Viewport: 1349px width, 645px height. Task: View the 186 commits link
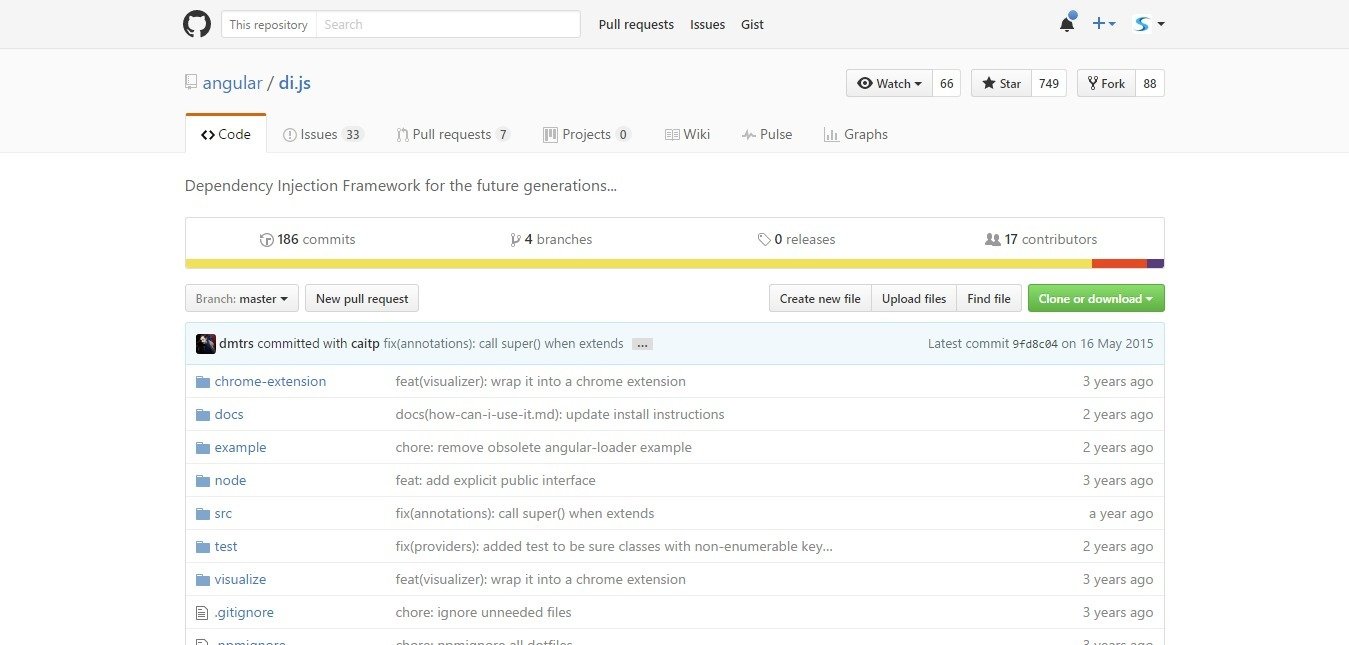(x=307, y=240)
